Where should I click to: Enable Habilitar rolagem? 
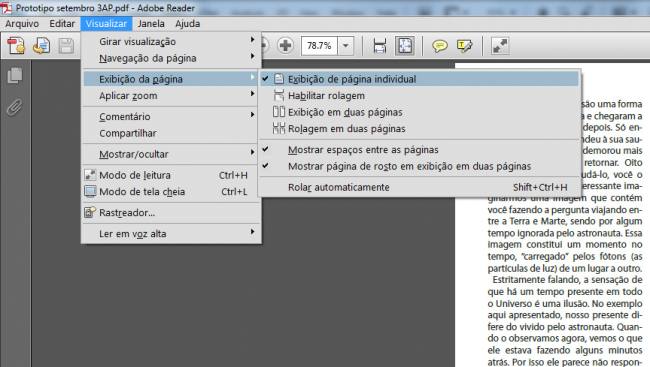(x=419, y=95)
